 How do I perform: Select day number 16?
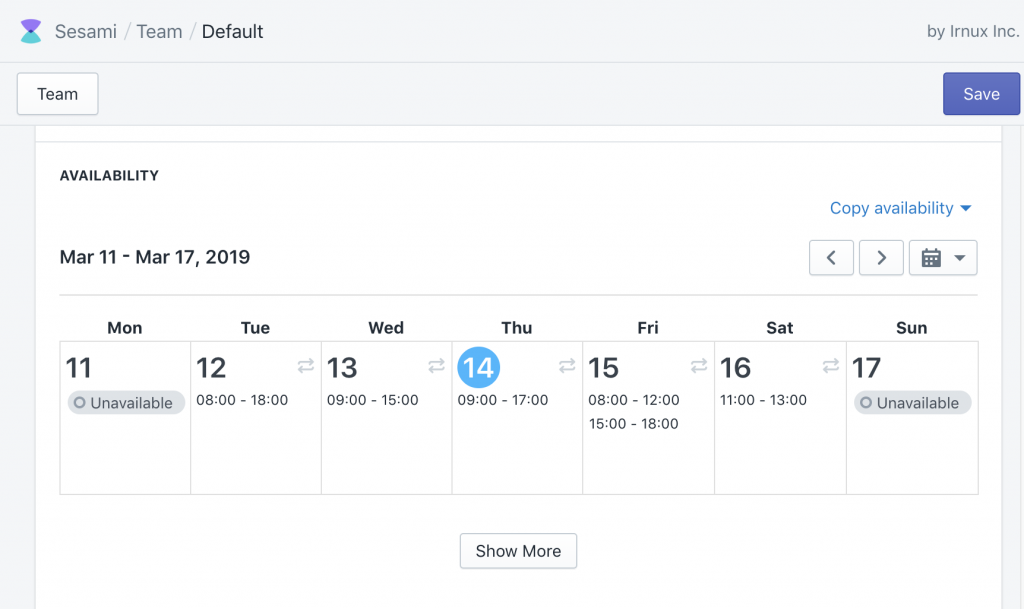[x=735, y=368]
